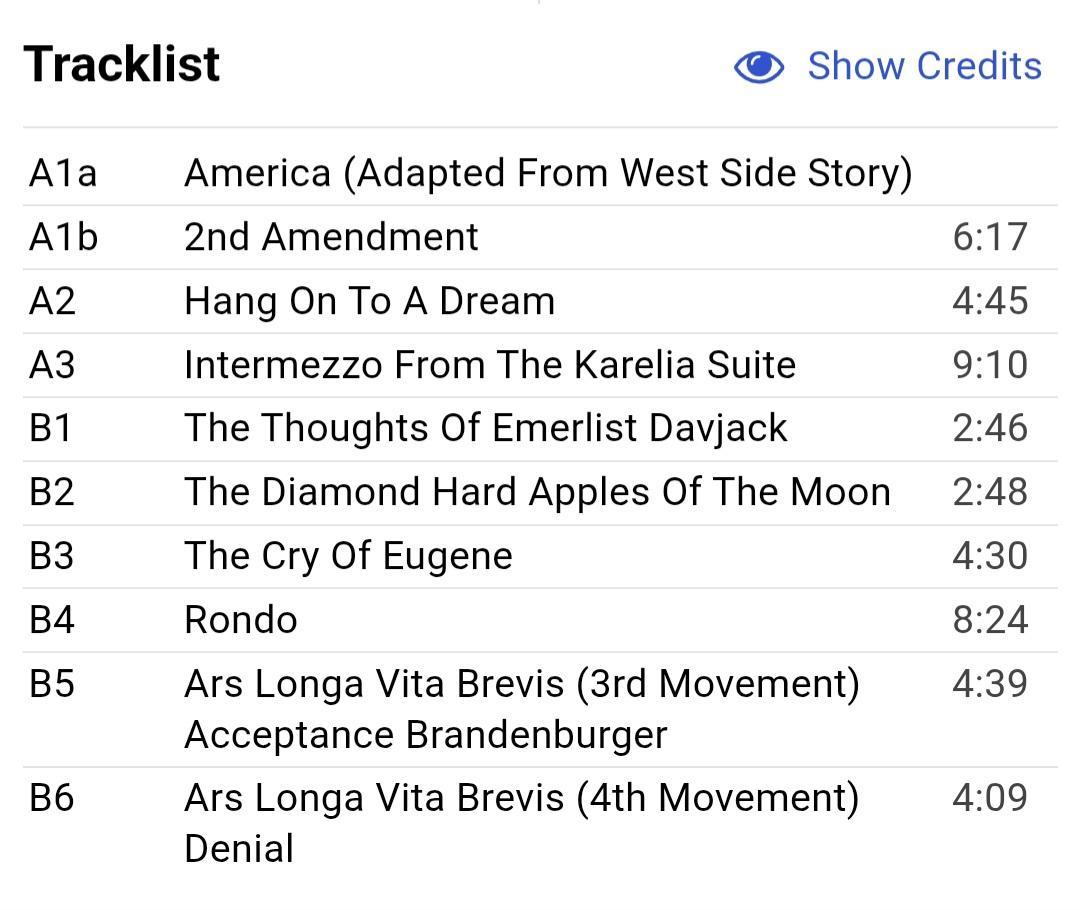Click the Hang On To A Dream track
Viewport: 1080px width, 910px height.
369,301
